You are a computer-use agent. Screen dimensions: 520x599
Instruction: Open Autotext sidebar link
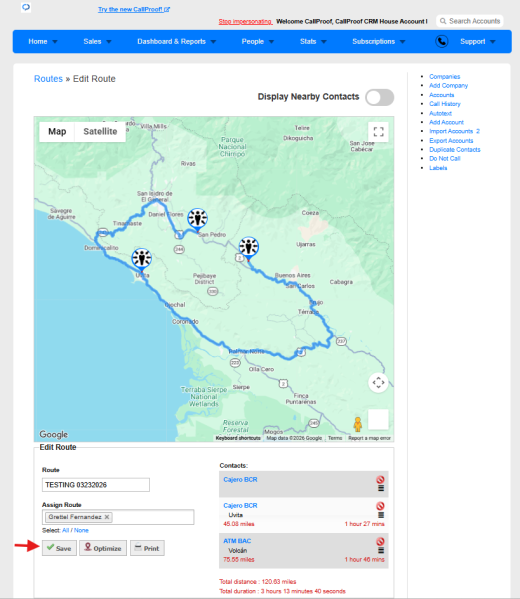440,113
